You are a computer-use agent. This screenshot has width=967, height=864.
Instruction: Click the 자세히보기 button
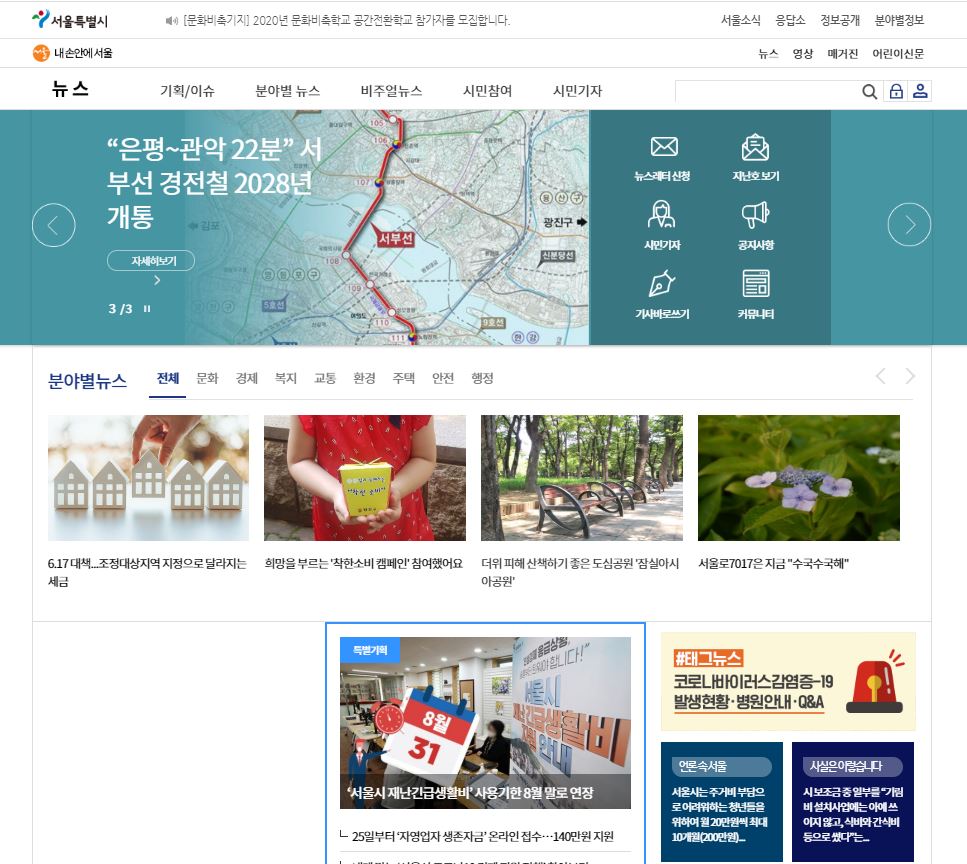click(x=151, y=261)
